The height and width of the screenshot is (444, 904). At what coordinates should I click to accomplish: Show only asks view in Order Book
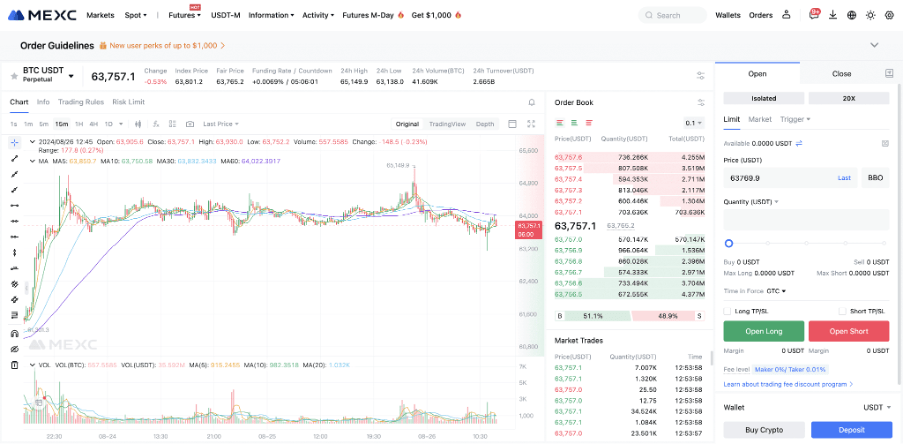[x=589, y=123]
